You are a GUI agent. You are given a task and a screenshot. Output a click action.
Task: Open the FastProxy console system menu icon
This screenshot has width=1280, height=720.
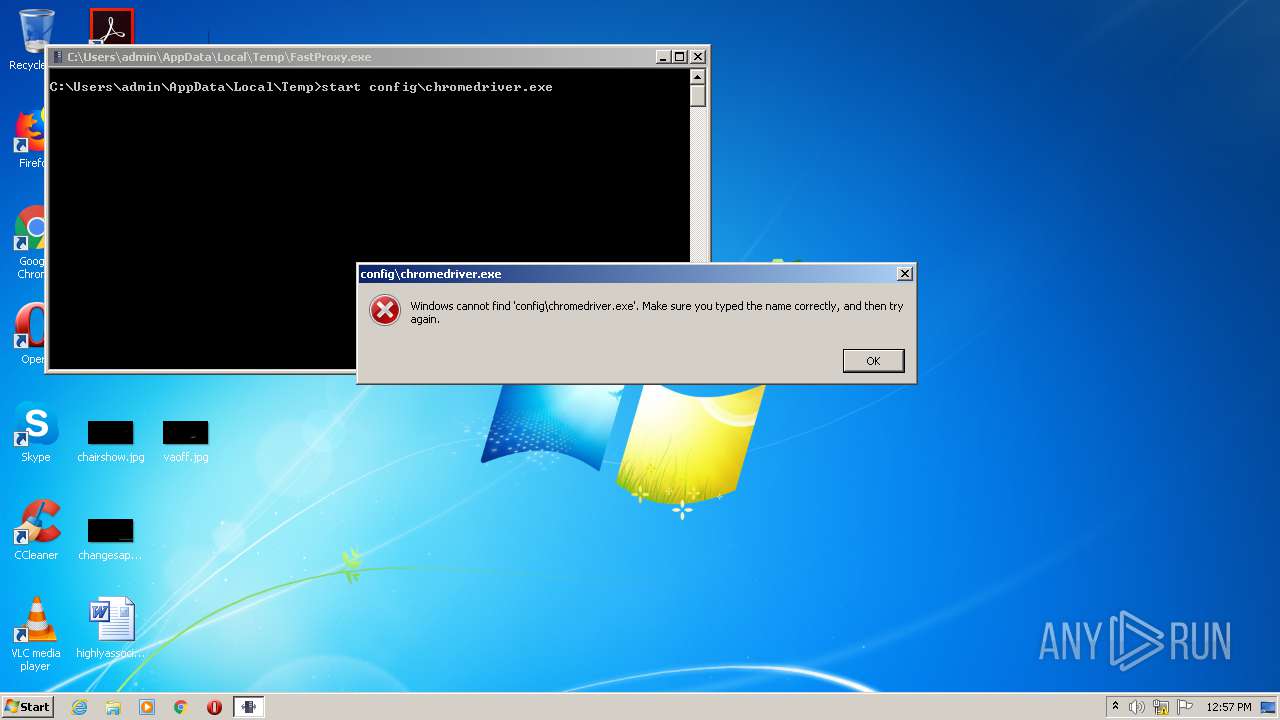pos(58,57)
